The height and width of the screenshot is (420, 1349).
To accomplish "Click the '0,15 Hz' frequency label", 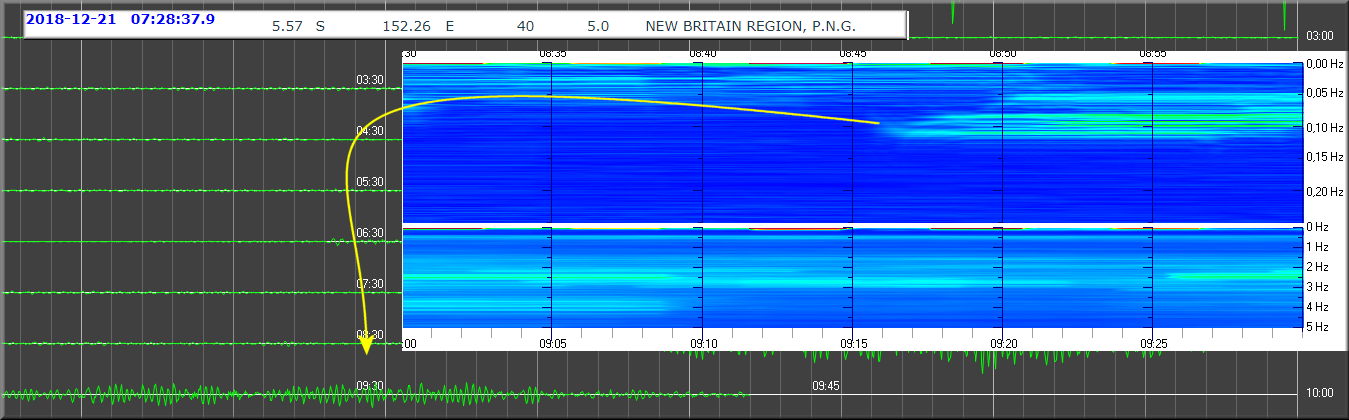I will point(1326,157).
